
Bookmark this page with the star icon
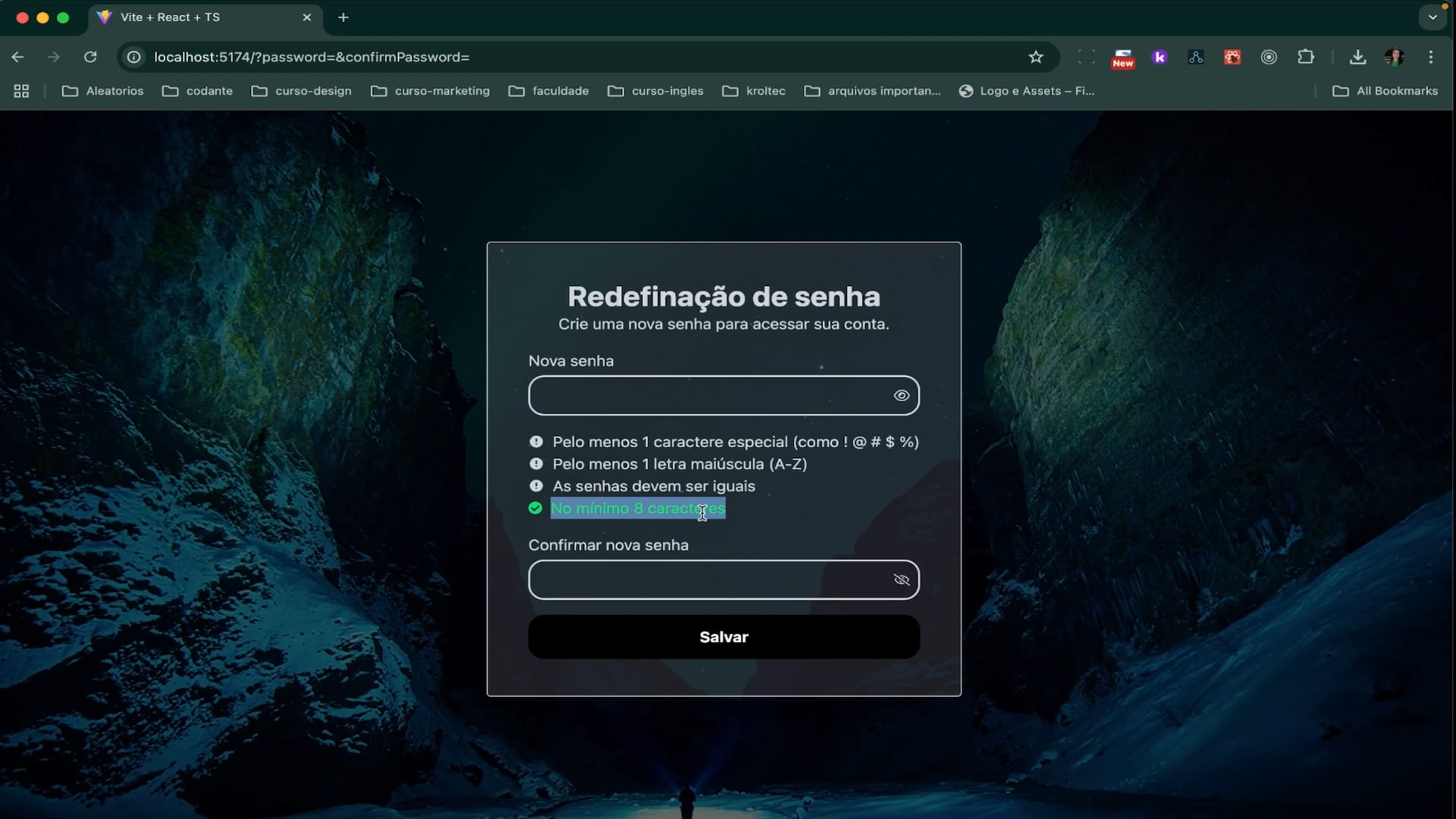[1036, 57]
